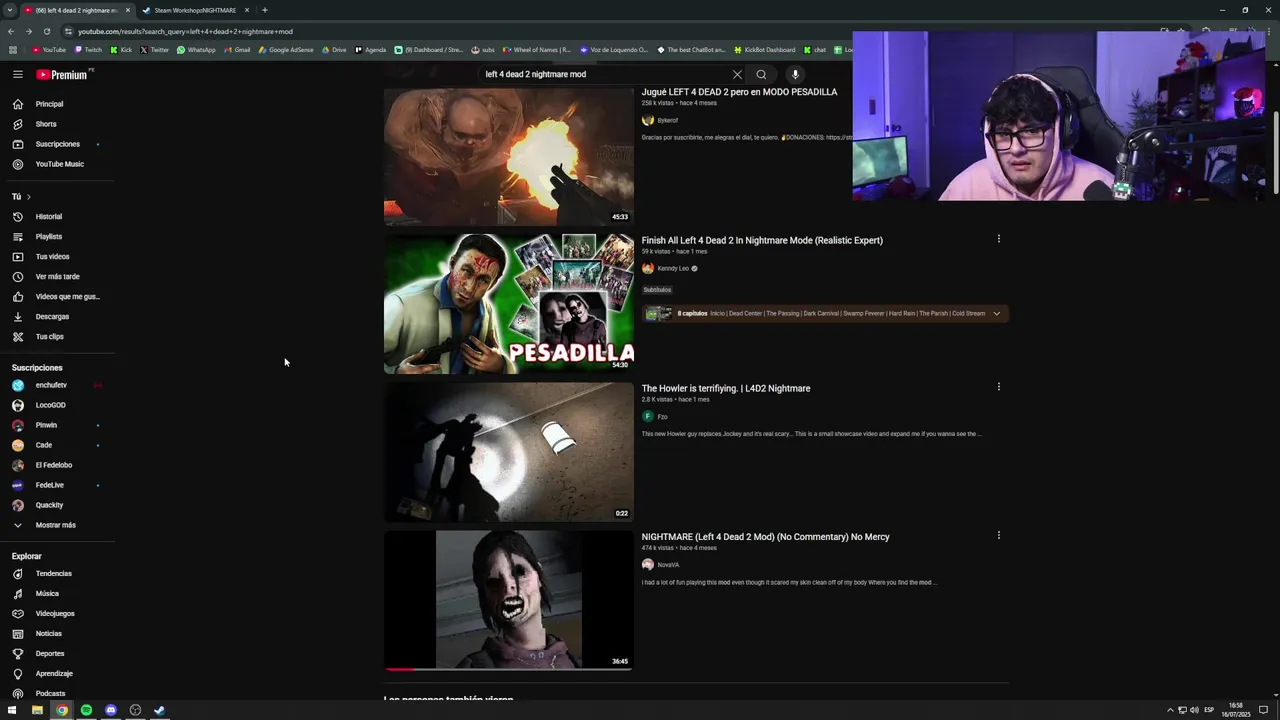Reload the page with the refresh button

pos(47,31)
